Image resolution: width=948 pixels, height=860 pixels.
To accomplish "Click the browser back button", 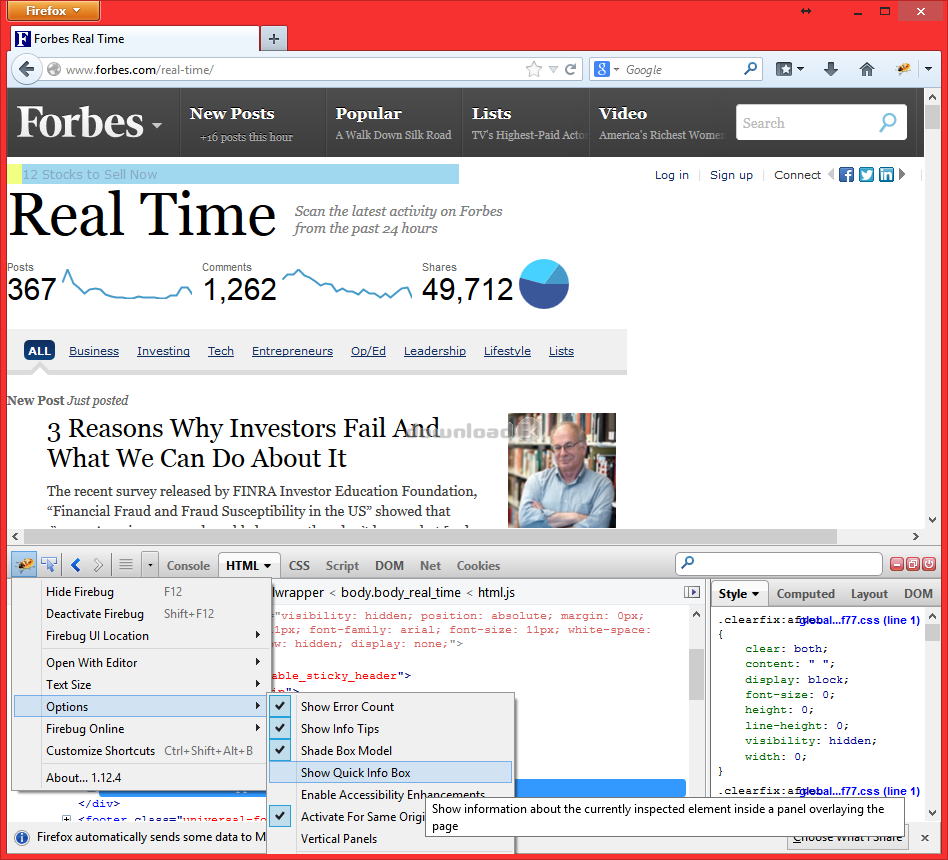I will pyautogui.click(x=26, y=69).
